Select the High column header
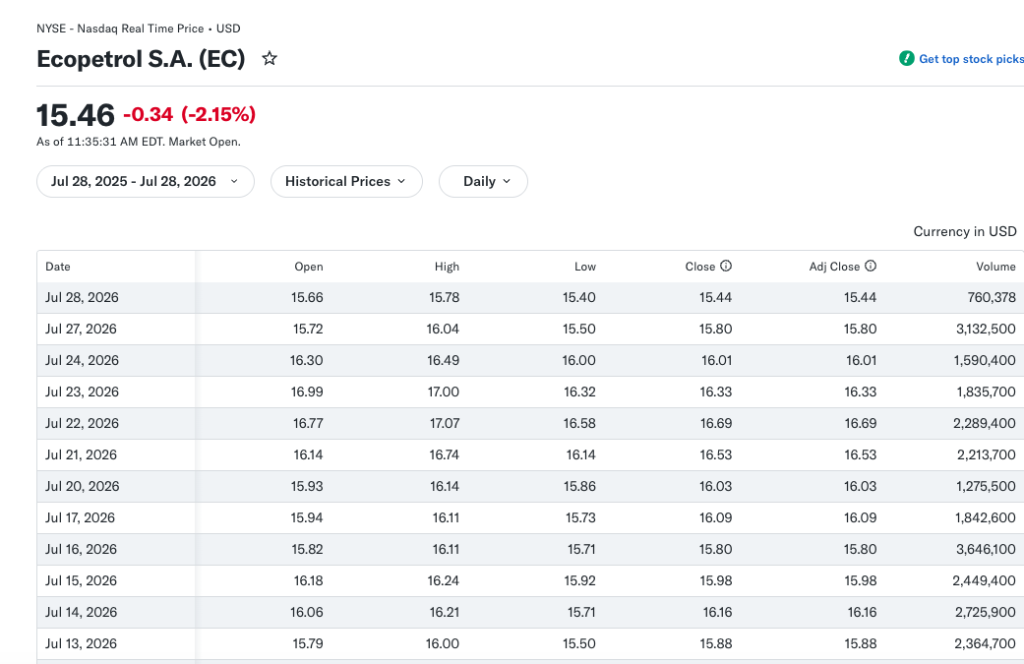 [447, 266]
